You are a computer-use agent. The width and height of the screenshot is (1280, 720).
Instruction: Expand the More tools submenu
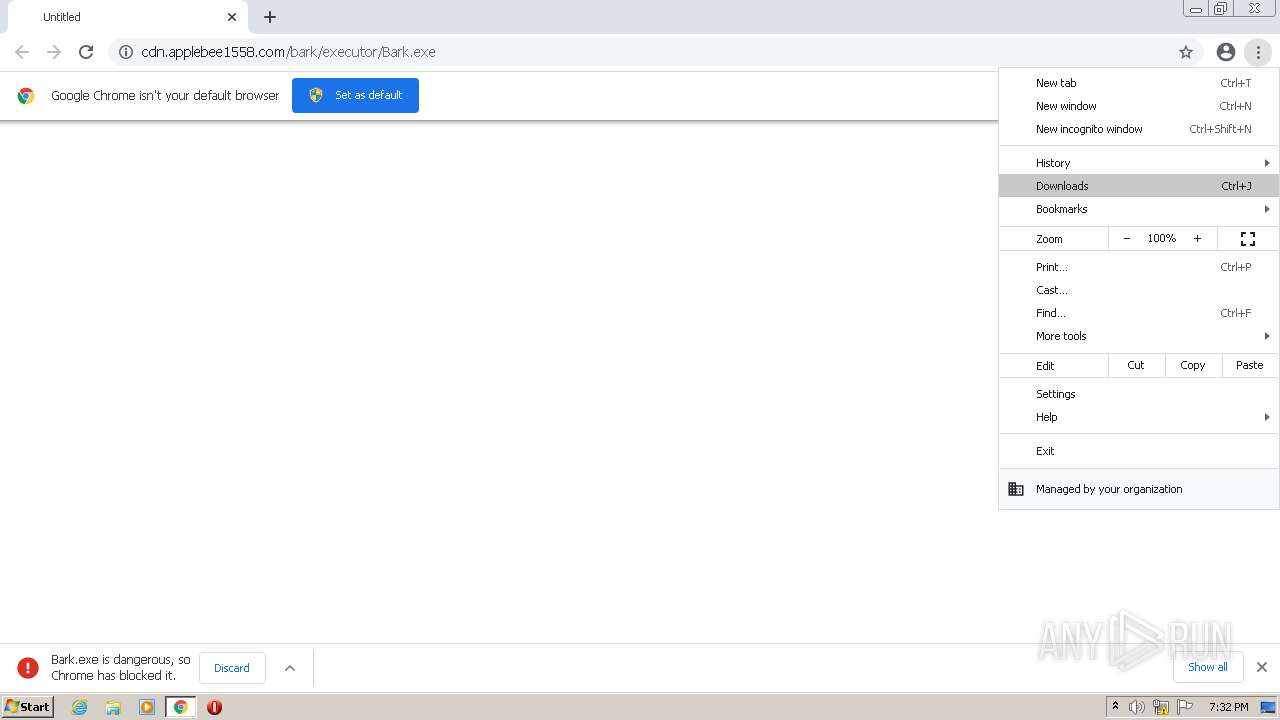(1139, 336)
